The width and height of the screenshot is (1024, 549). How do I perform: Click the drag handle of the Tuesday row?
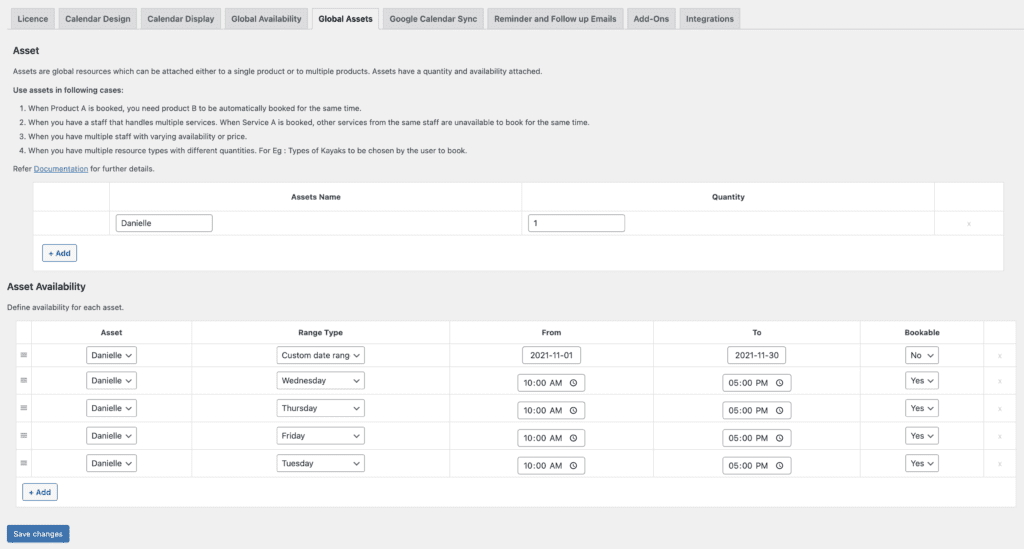click(x=24, y=463)
